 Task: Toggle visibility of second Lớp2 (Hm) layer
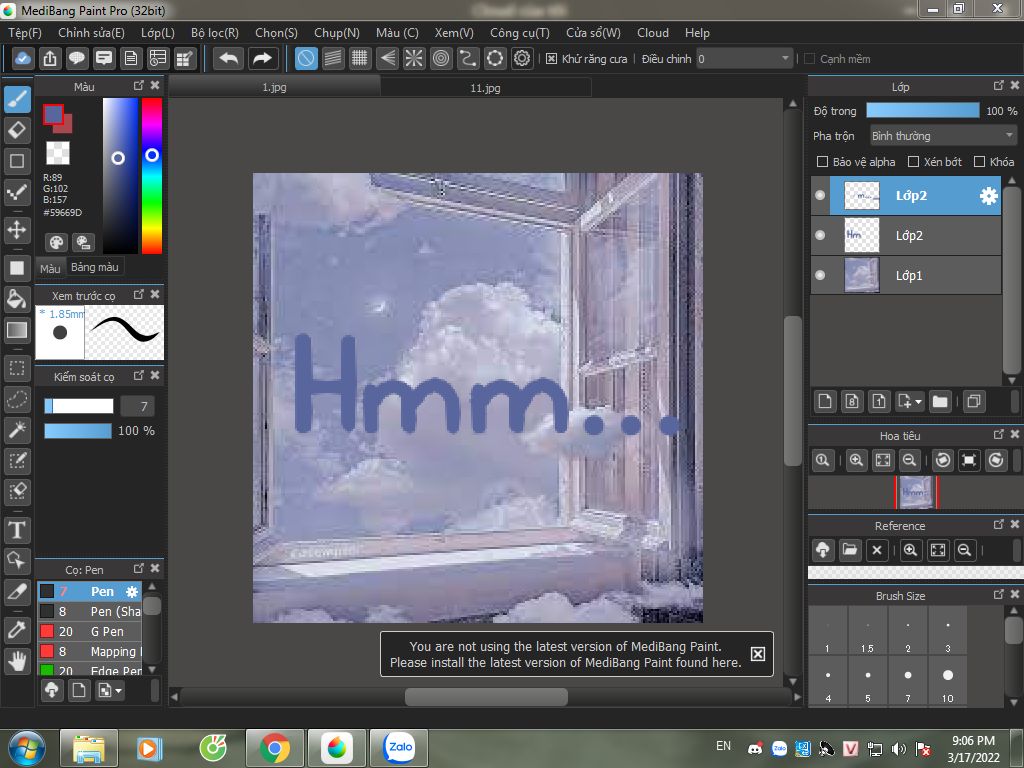820,235
